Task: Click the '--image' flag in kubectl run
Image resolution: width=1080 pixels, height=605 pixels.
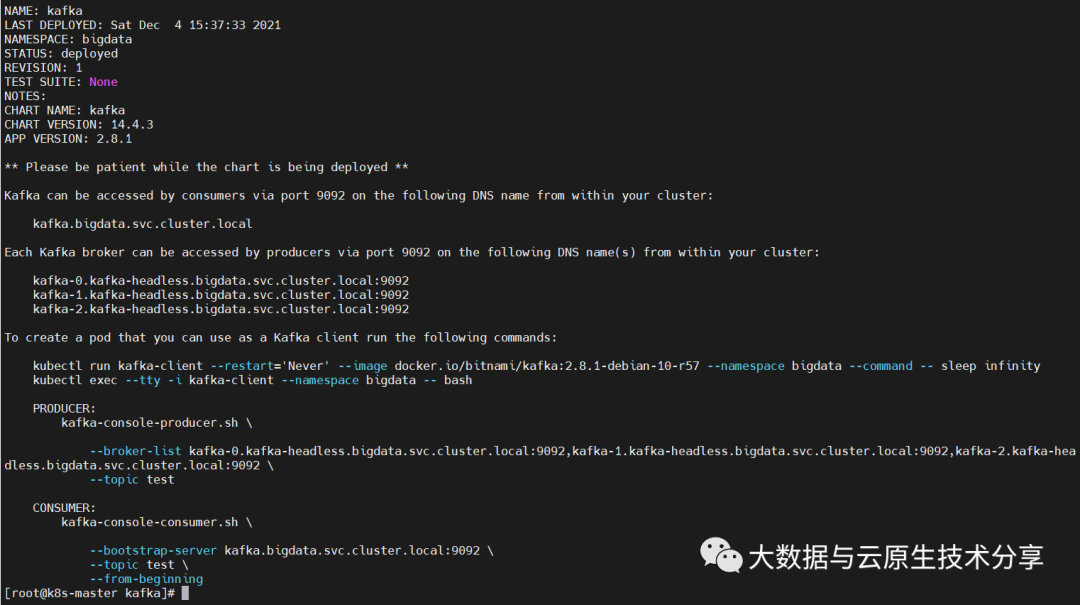Action: coord(362,366)
